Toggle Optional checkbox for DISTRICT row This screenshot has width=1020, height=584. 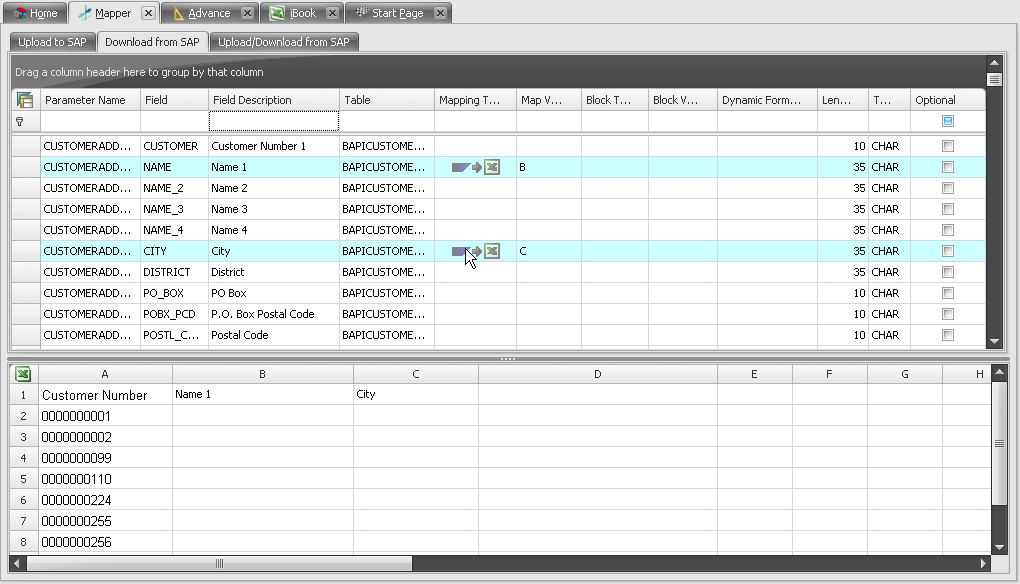948,272
